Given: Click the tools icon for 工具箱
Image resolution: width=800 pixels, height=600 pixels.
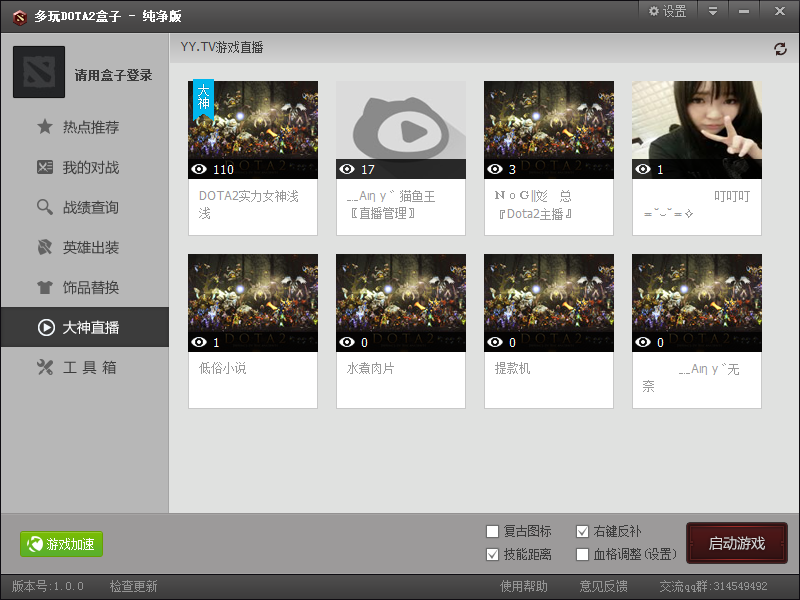Looking at the screenshot, I should [x=45, y=367].
